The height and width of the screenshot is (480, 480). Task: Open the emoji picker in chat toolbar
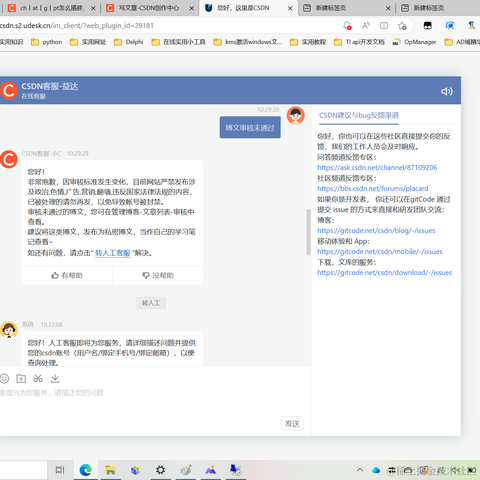click(x=4, y=378)
